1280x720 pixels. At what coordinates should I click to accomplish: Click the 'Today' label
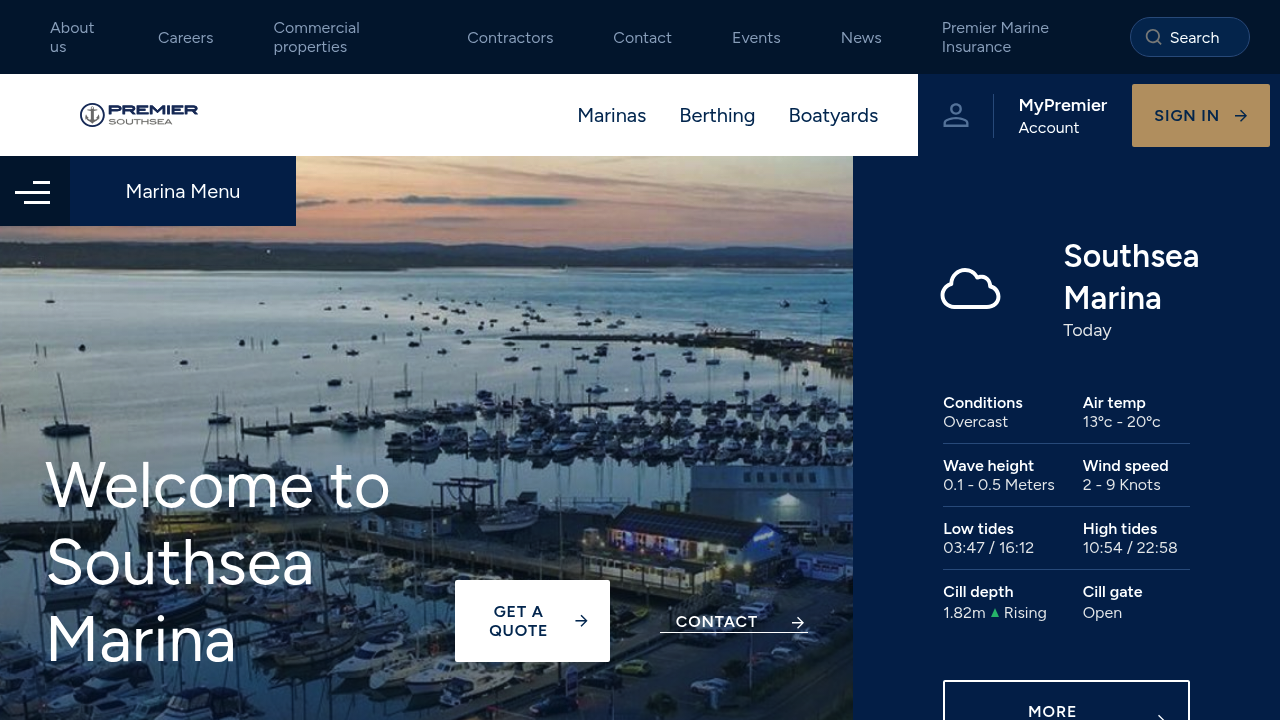(x=1087, y=330)
